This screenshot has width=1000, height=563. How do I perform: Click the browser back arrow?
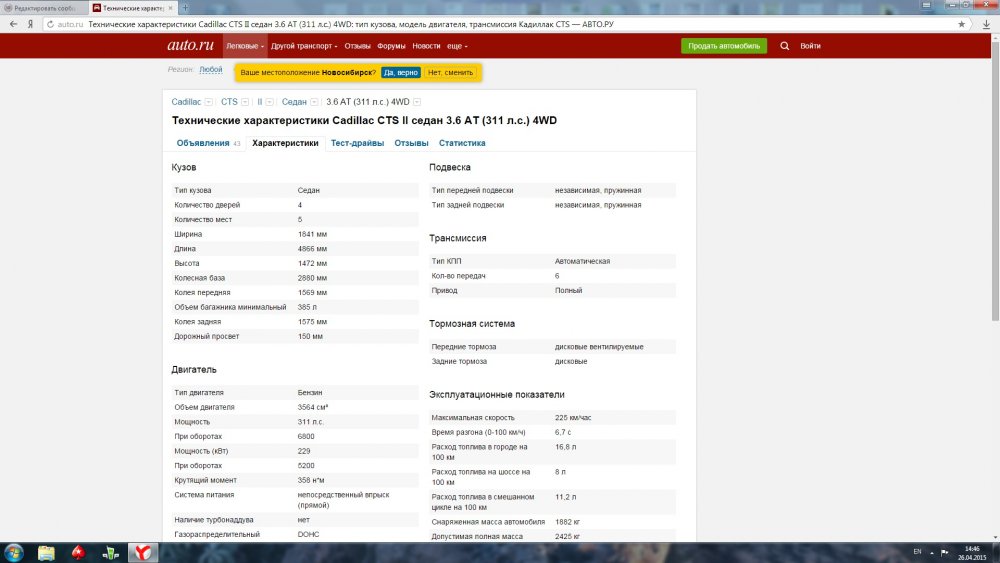pos(11,22)
